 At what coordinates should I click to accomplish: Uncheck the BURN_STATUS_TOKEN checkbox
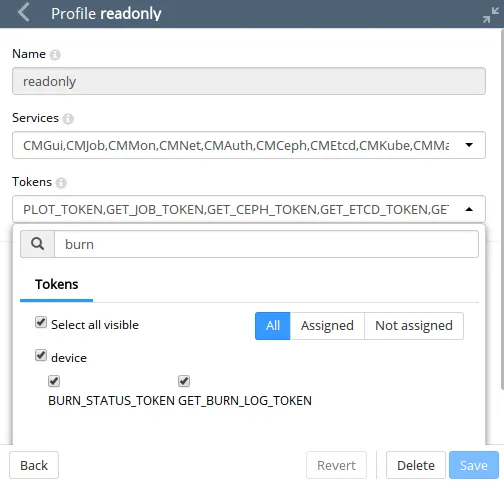pos(54,381)
